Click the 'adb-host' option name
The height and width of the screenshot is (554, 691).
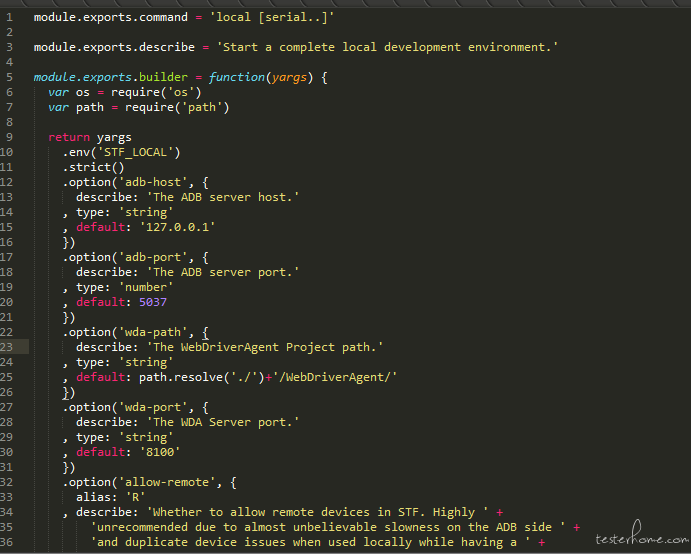(153, 182)
